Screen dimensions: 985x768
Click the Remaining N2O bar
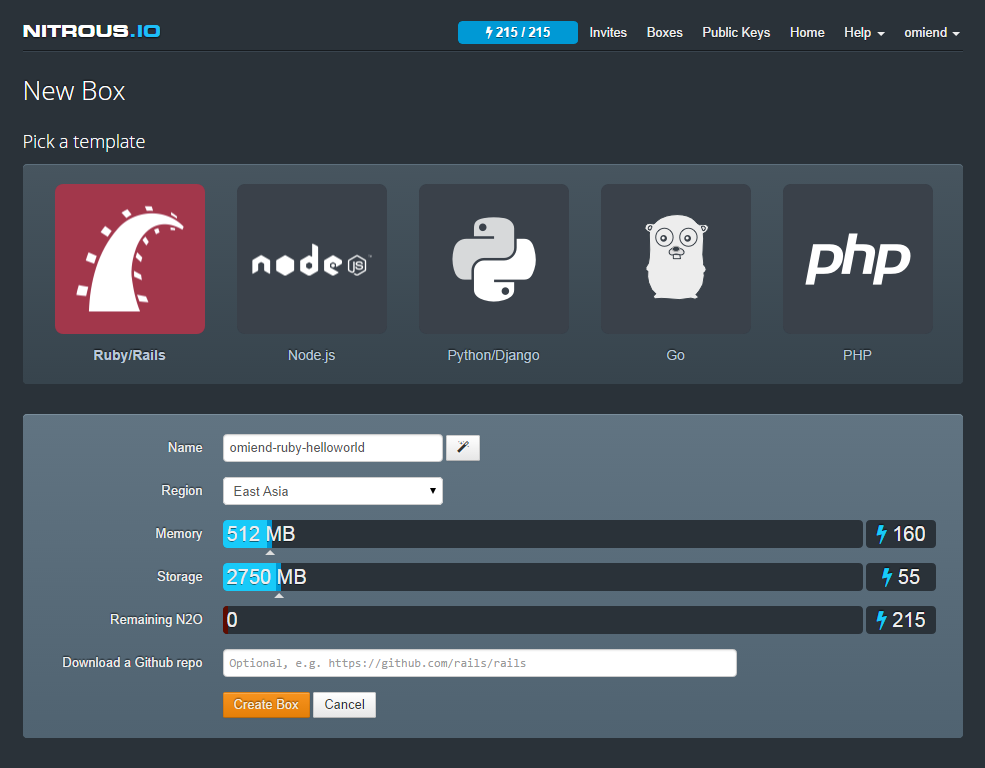tap(543, 620)
